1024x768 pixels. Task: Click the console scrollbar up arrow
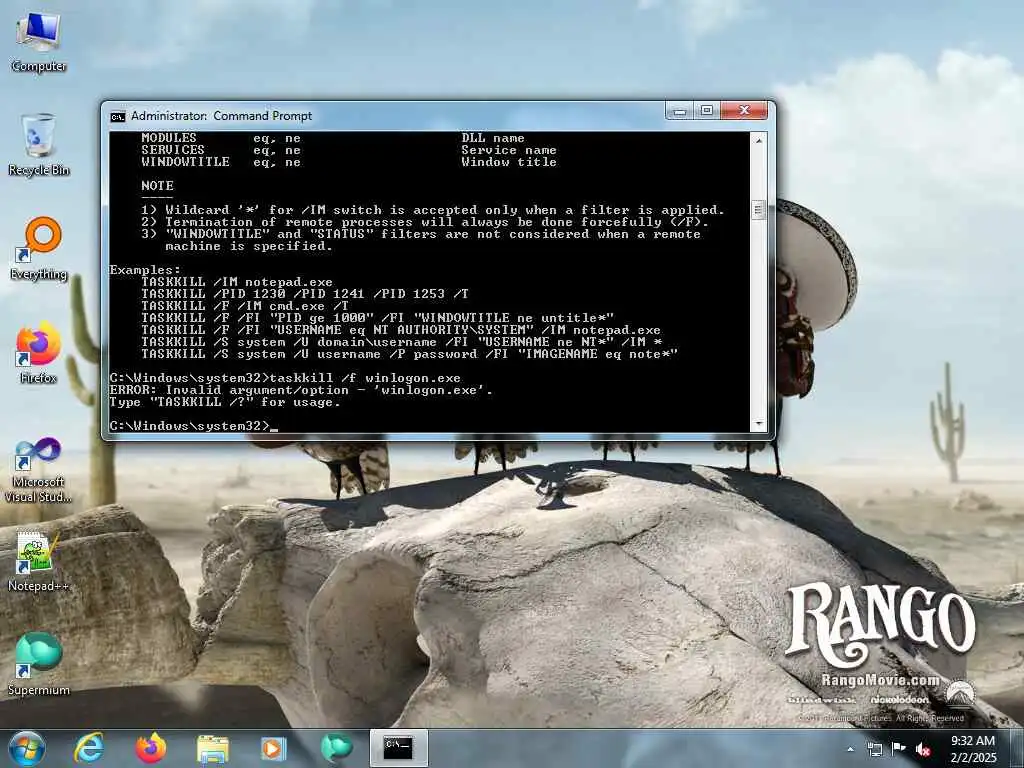tap(759, 140)
